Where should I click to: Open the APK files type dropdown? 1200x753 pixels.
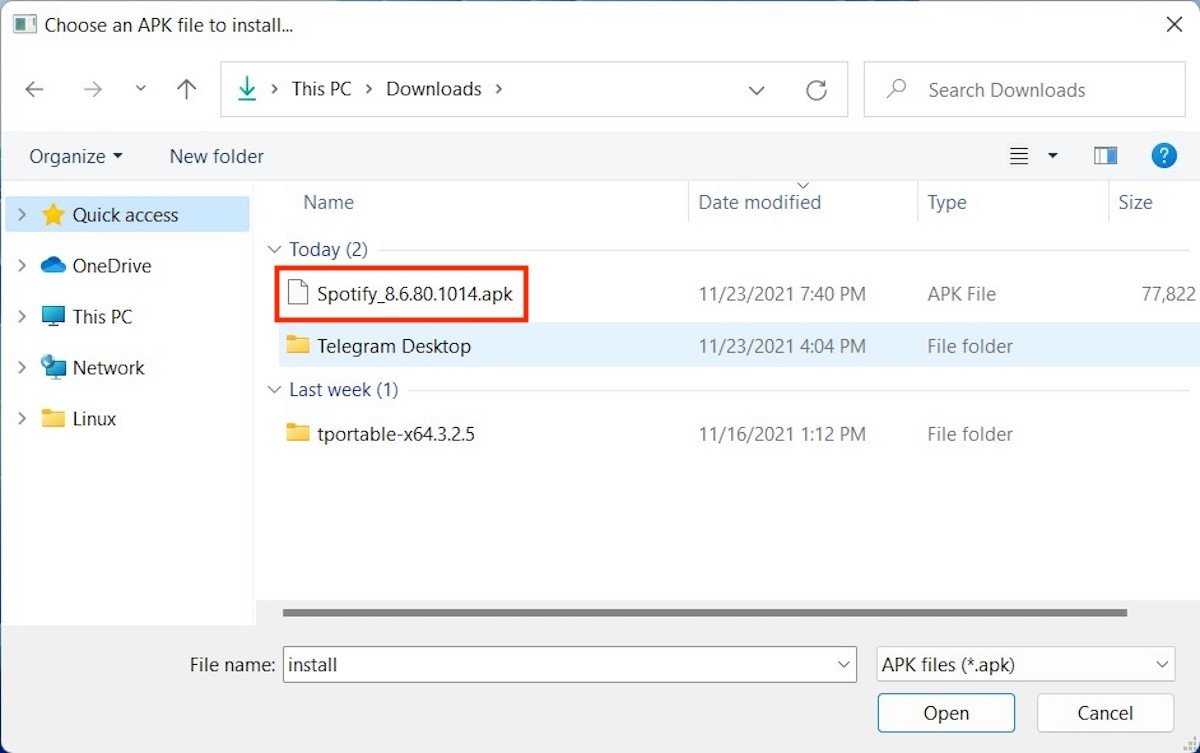[x=1025, y=664]
